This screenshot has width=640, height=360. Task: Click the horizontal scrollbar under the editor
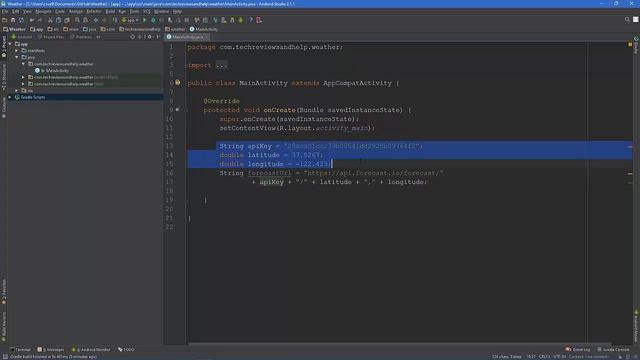tap(400, 344)
